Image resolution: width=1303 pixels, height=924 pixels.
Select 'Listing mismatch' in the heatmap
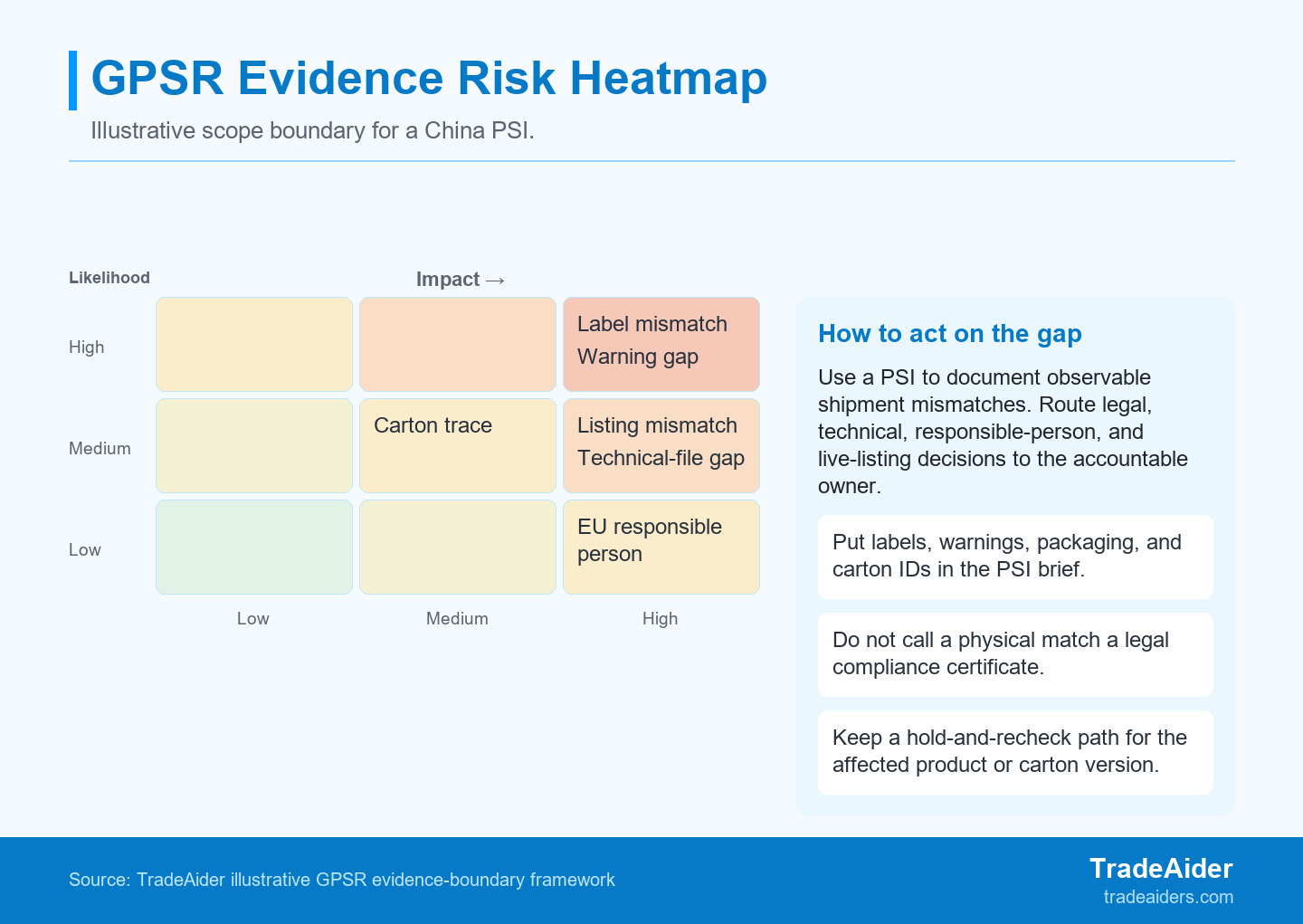click(657, 425)
